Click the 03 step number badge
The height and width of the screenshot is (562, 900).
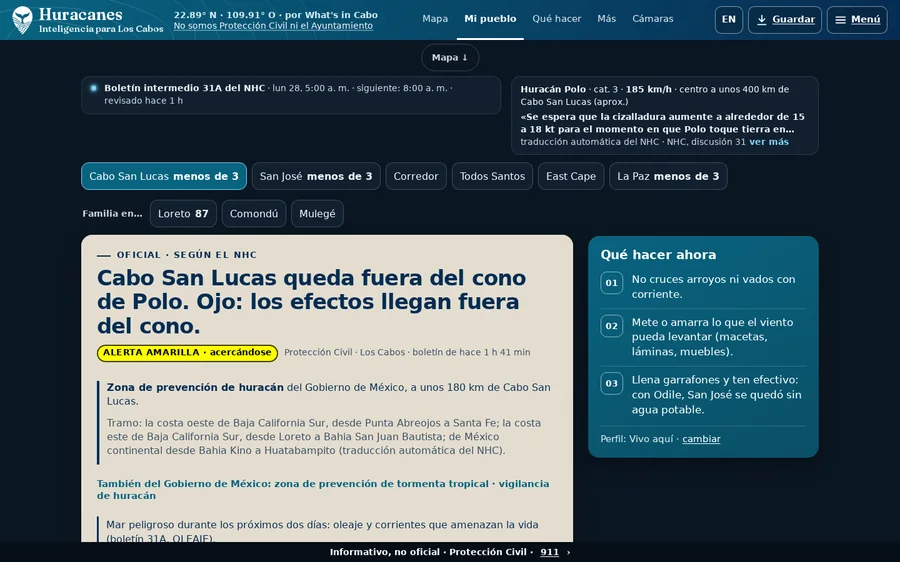coord(612,383)
